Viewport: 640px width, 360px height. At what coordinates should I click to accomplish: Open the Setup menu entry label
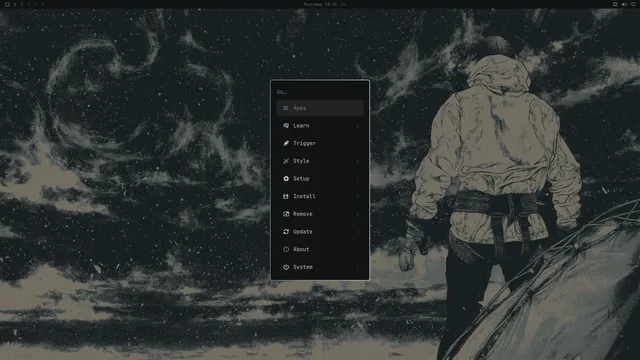[x=301, y=179]
